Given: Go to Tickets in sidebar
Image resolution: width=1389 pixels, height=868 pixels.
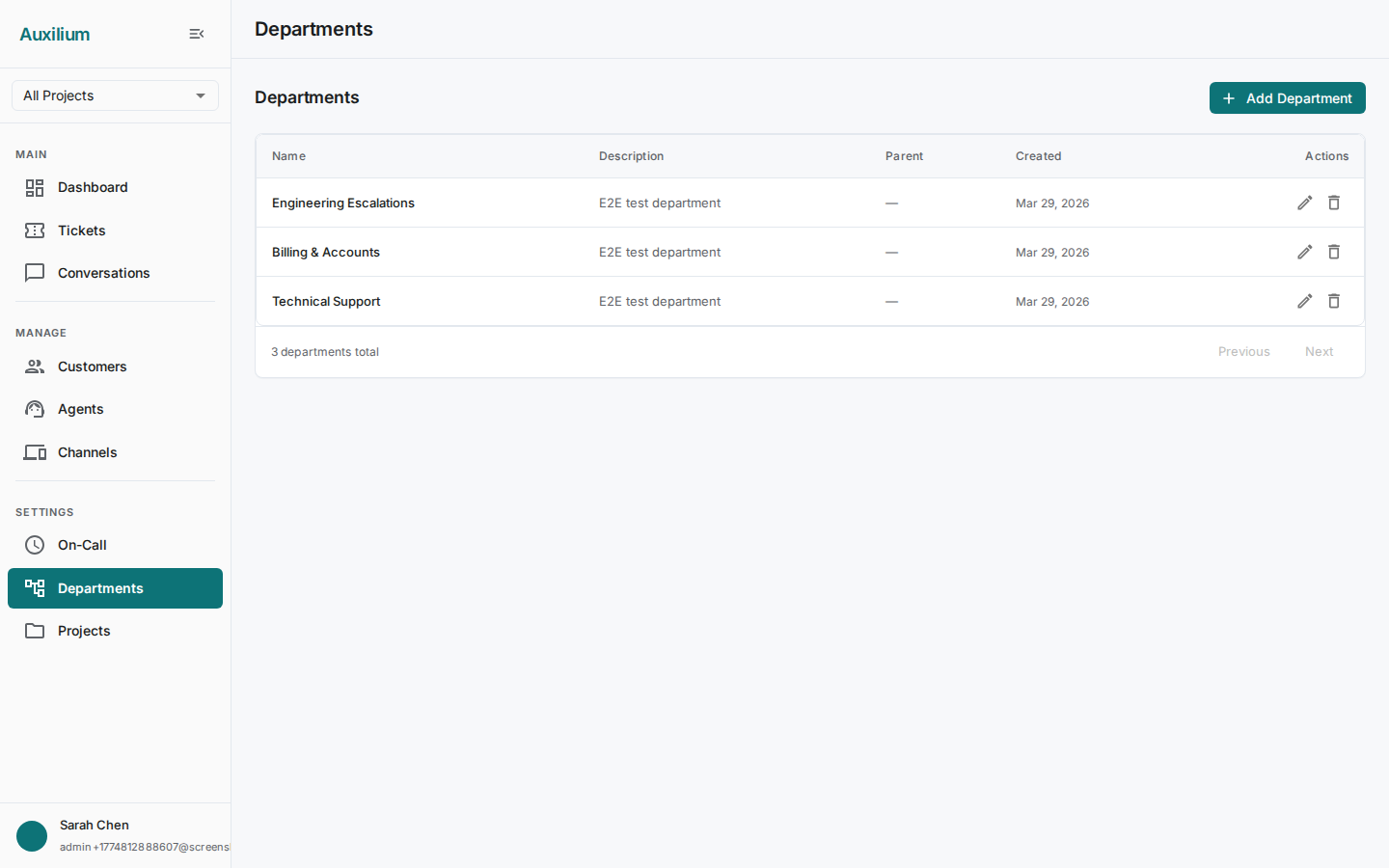Looking at the screenshot, I should click(82, 231).
